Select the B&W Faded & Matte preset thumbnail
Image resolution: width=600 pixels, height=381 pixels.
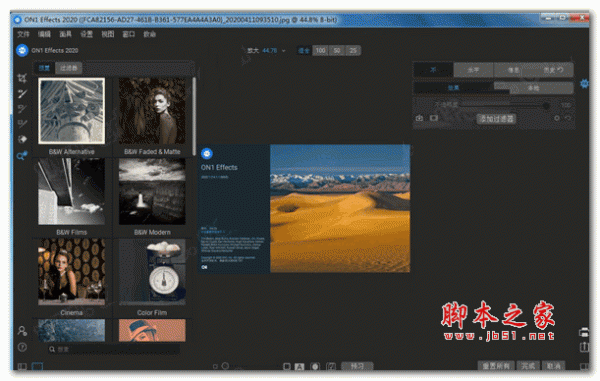[x=152, y=111]
